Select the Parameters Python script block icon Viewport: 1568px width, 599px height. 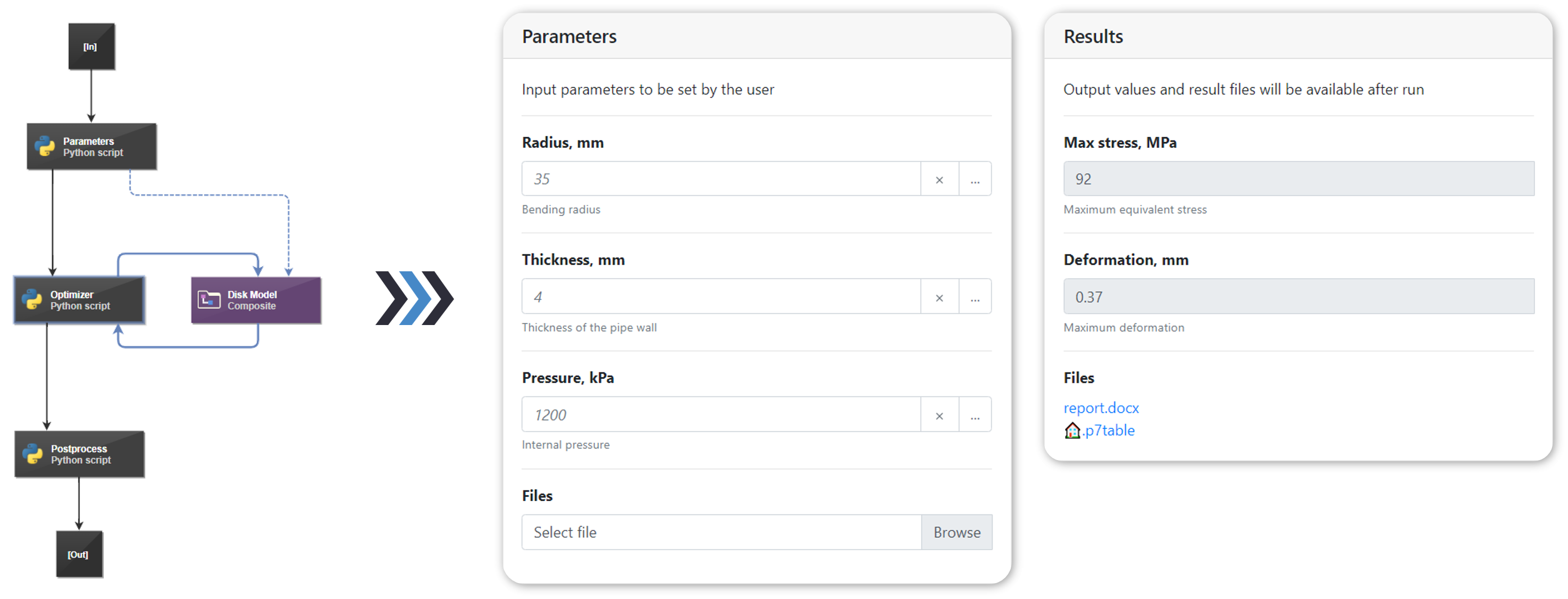(45, 147)
